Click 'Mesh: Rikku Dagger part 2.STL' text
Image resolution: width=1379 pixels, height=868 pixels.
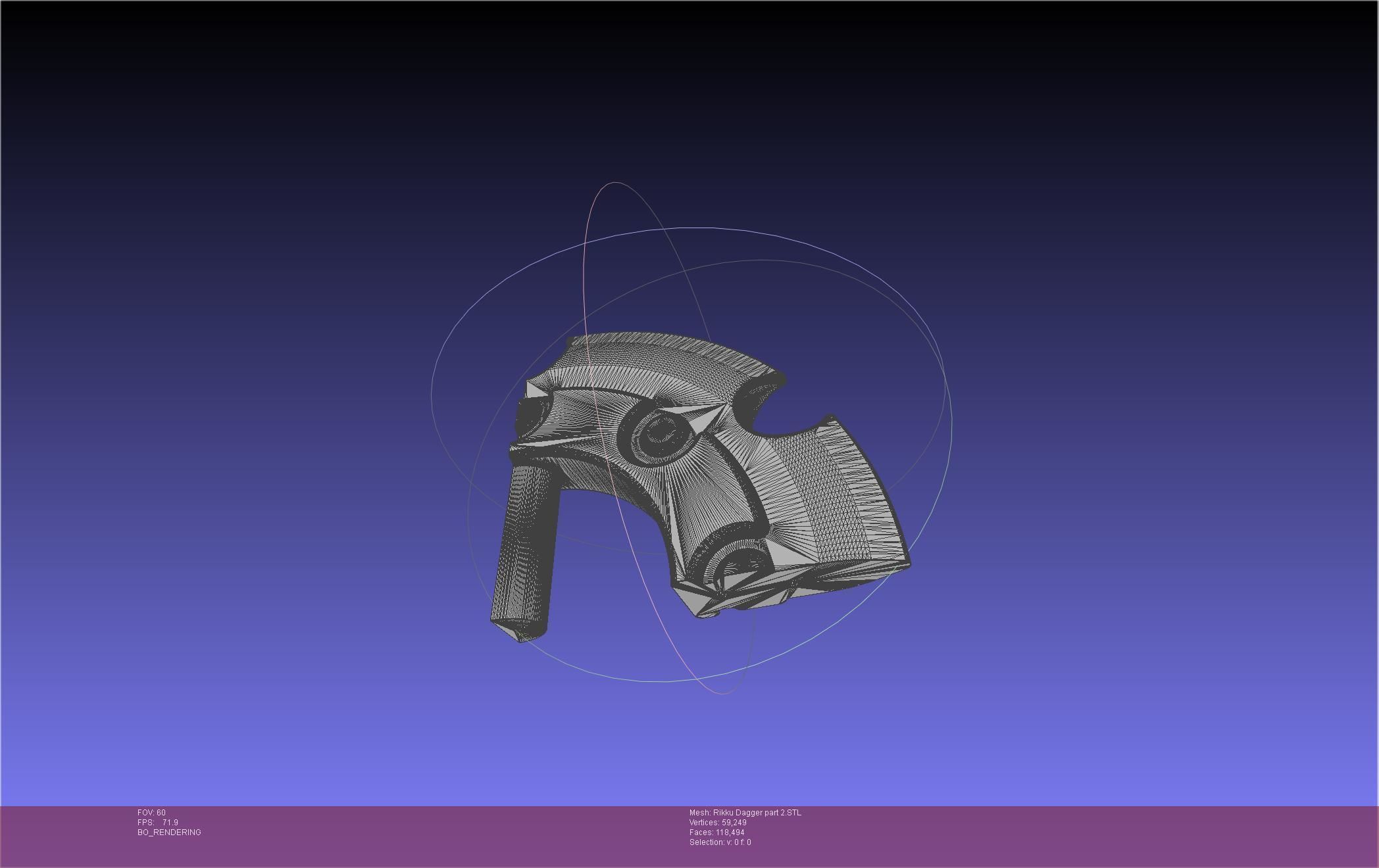pyautogui.click(x=745, y=813)
